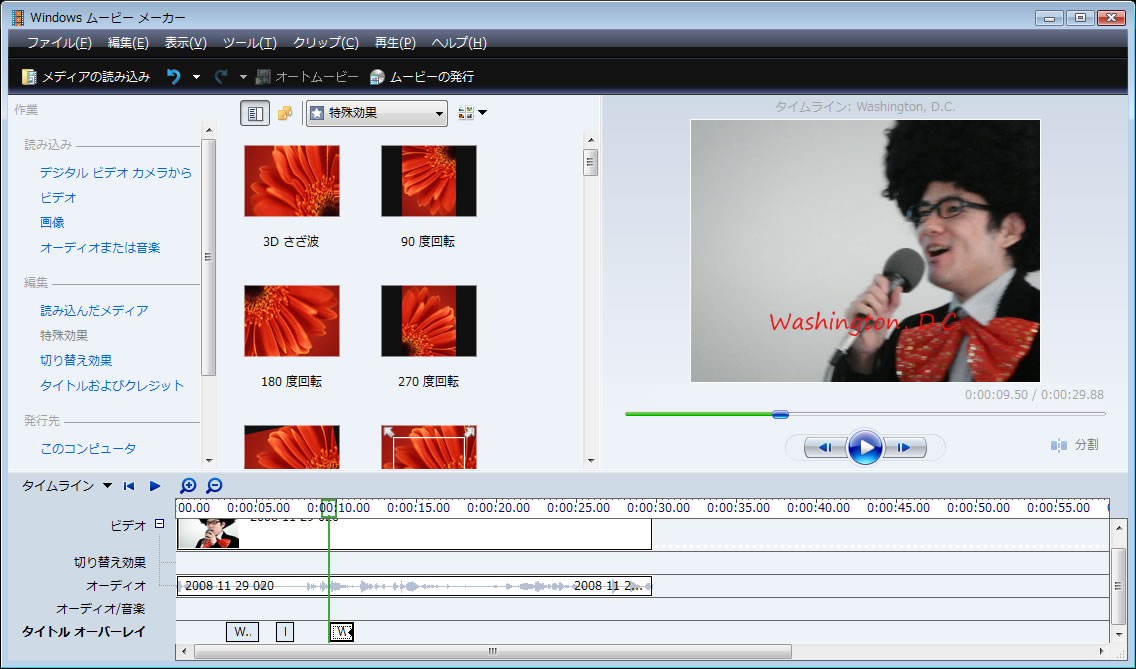This screenshot has height=669, width=1136.
Task: Open the 特殊効果 combo box
Action: point(376,113)
